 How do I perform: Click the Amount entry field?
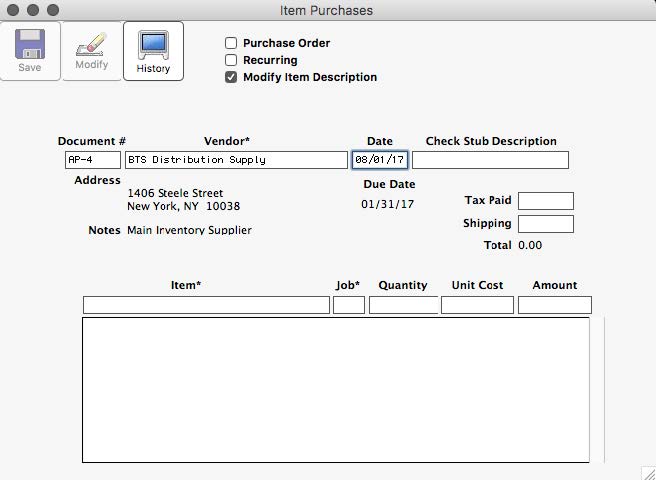tap(554, 305)
